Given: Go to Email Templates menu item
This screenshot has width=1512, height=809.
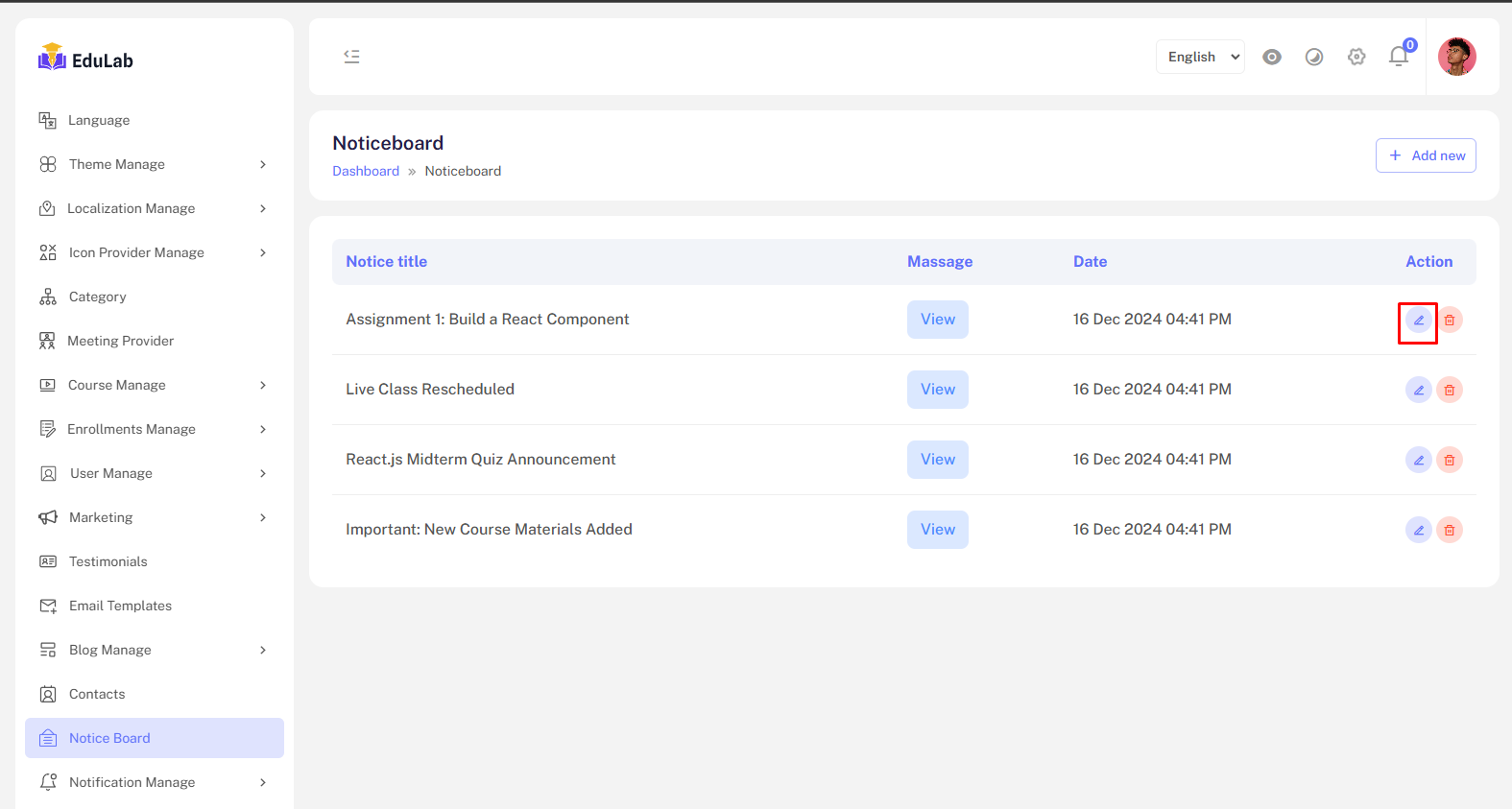Looking at the screenshot, I should point(120,606).
